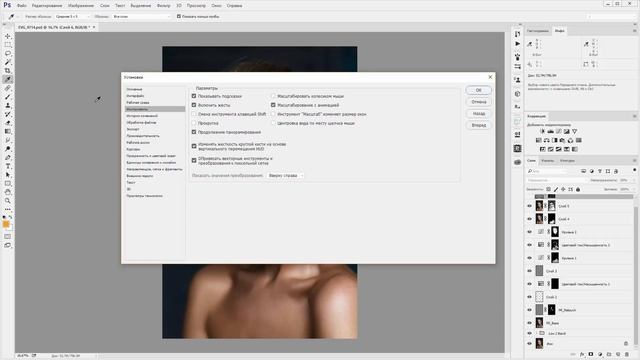This screenshot has height=360, width=640.
Task: Enable 'Смена инструмента клавишей Shift' checkbox
Action: coord(194,114)
